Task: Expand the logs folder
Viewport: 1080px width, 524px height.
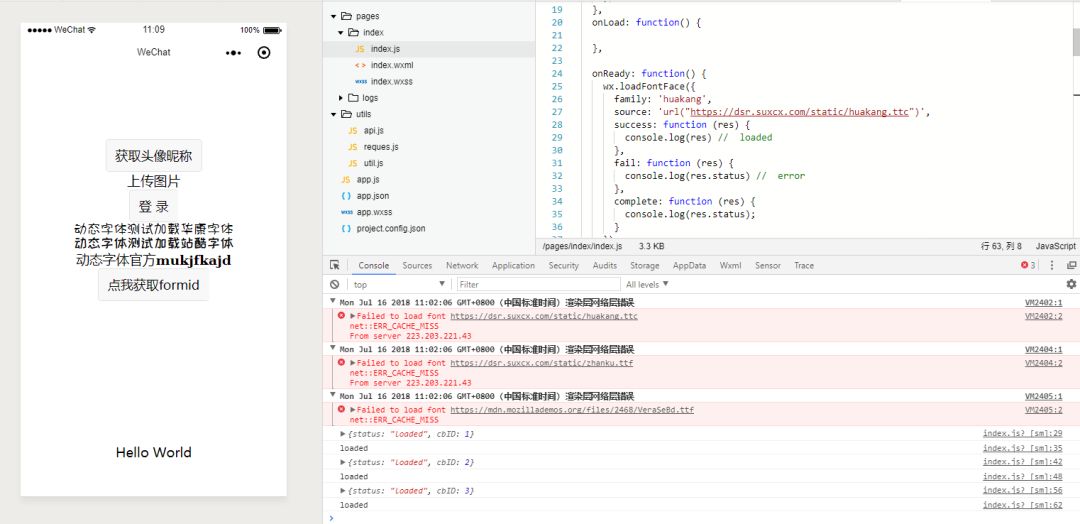Action: click(x=340, y=98)
